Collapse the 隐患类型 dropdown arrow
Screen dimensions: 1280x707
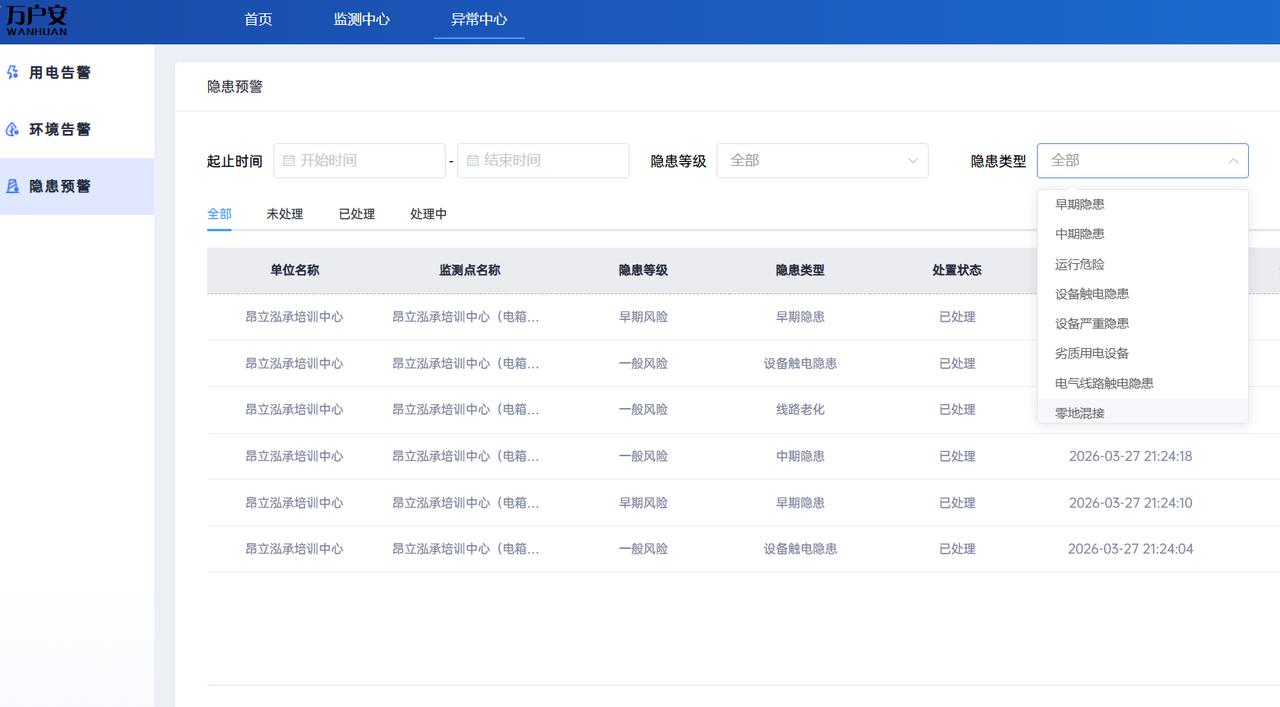tap(1232, 161)
